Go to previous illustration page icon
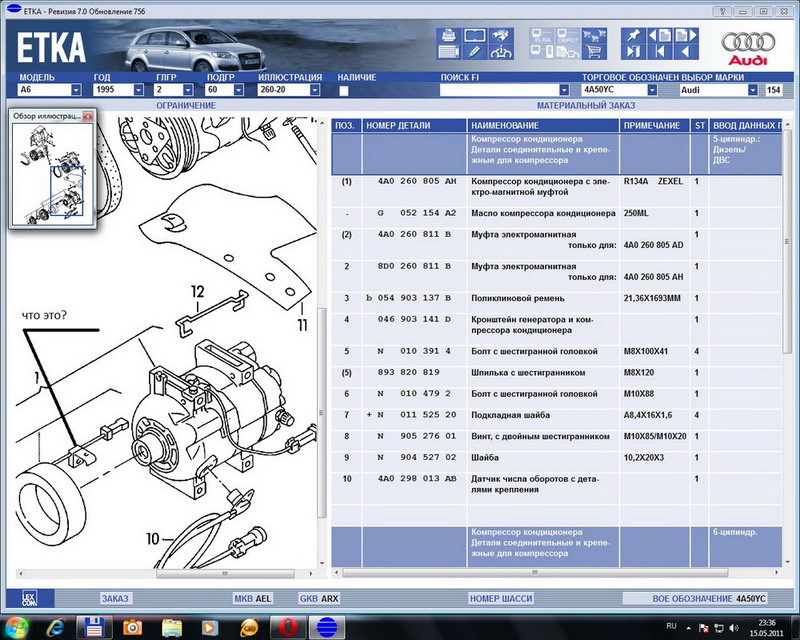Image resolution: width=800 pixels, height=640 pixels. 659,35
